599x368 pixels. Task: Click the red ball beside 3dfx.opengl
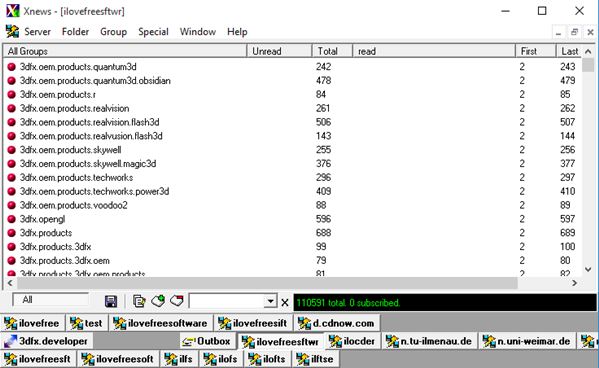(11, 219)
